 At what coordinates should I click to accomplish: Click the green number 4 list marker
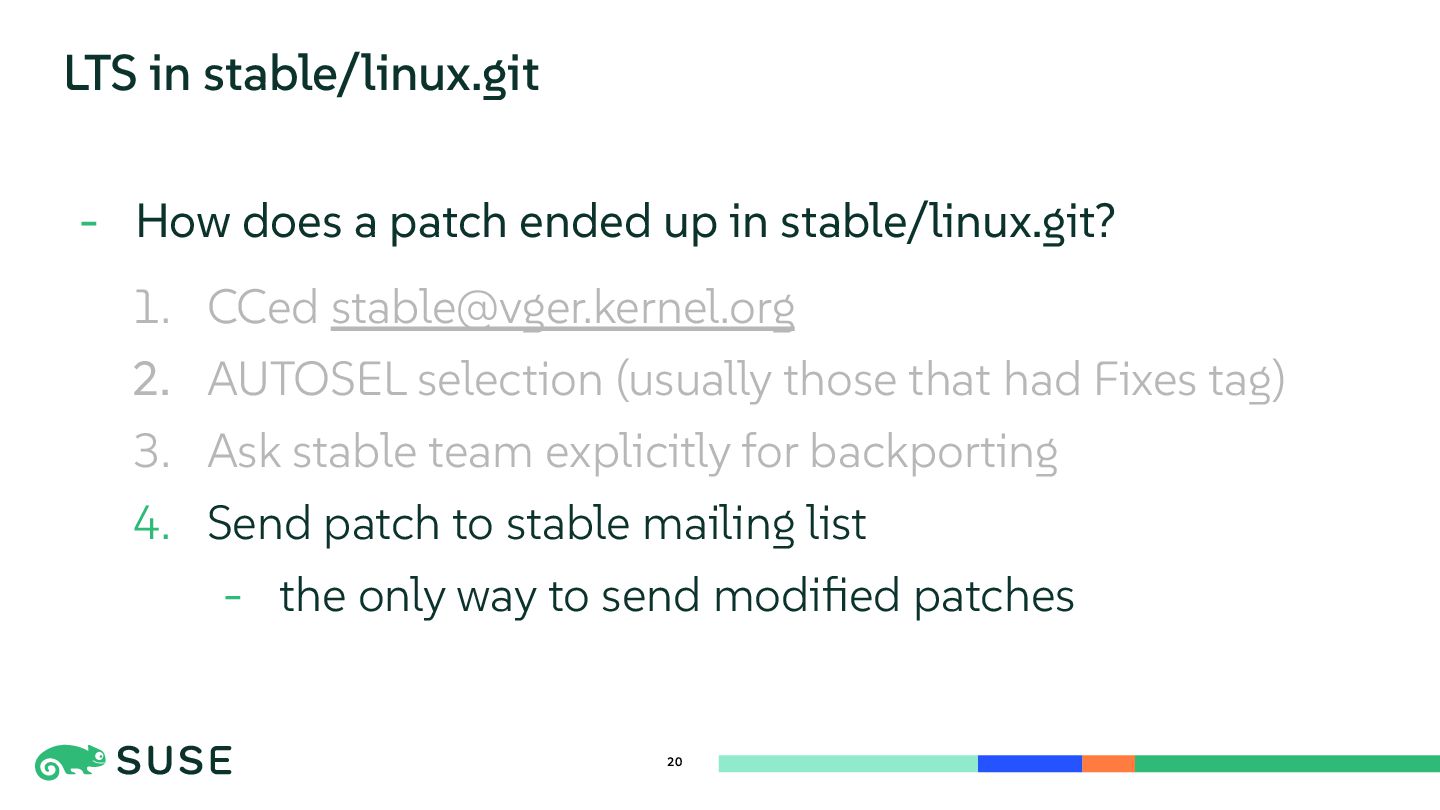pyautogui.click(x=152, y=524)
